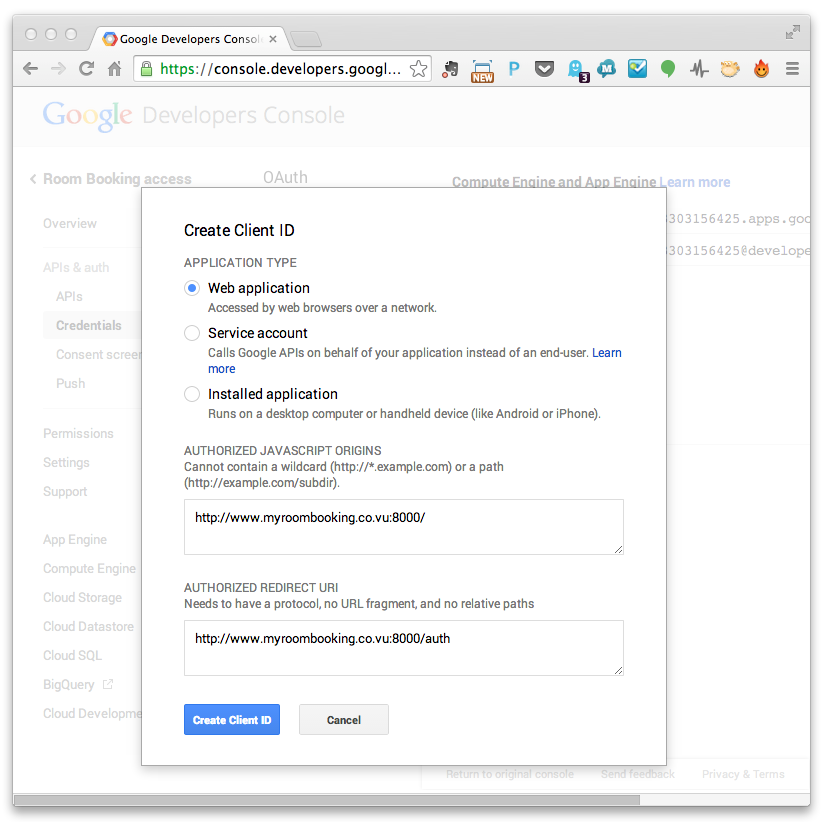Click Learn more beside Compute Engine heading
This screenshot has width=827, height=822.
(x=695, y=182)
